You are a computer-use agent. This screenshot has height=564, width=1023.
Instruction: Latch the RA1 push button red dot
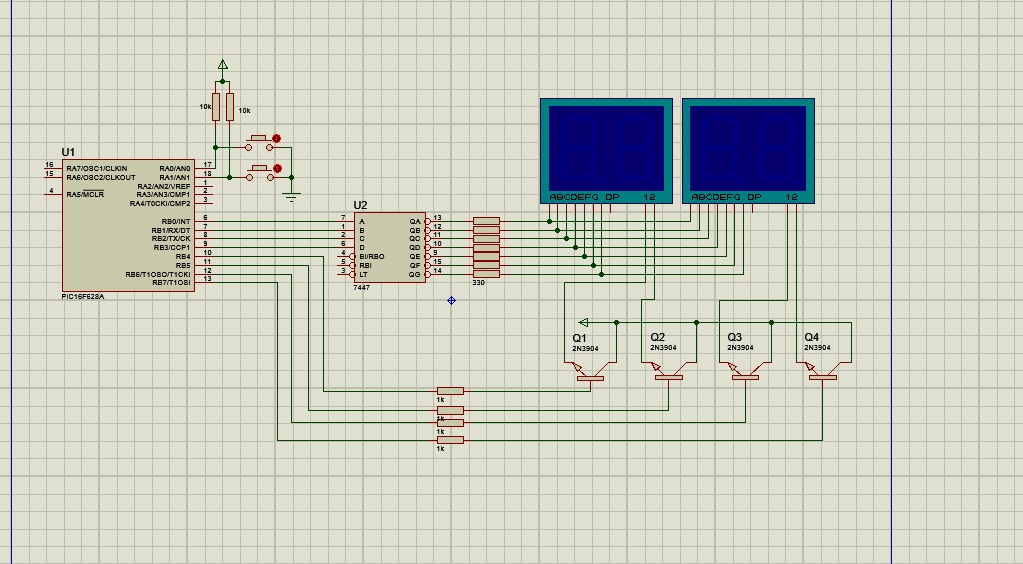(277, 168)
